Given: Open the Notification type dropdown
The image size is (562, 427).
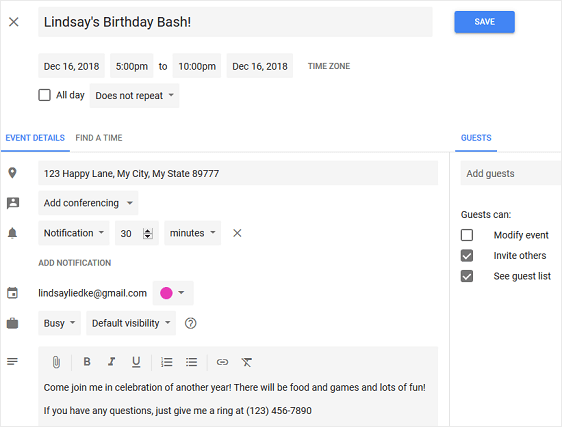Looking at the screenshot, I should [74, 233].
